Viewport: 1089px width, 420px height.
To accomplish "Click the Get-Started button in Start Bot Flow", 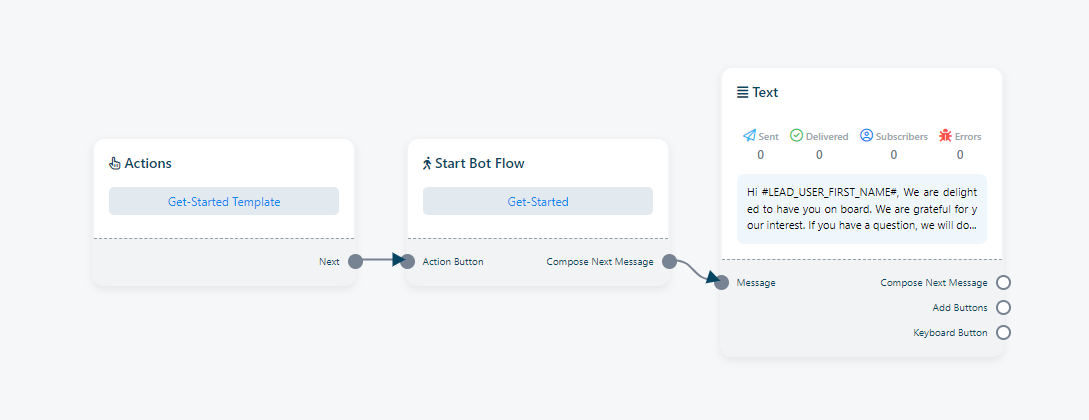I will point(538,201).
